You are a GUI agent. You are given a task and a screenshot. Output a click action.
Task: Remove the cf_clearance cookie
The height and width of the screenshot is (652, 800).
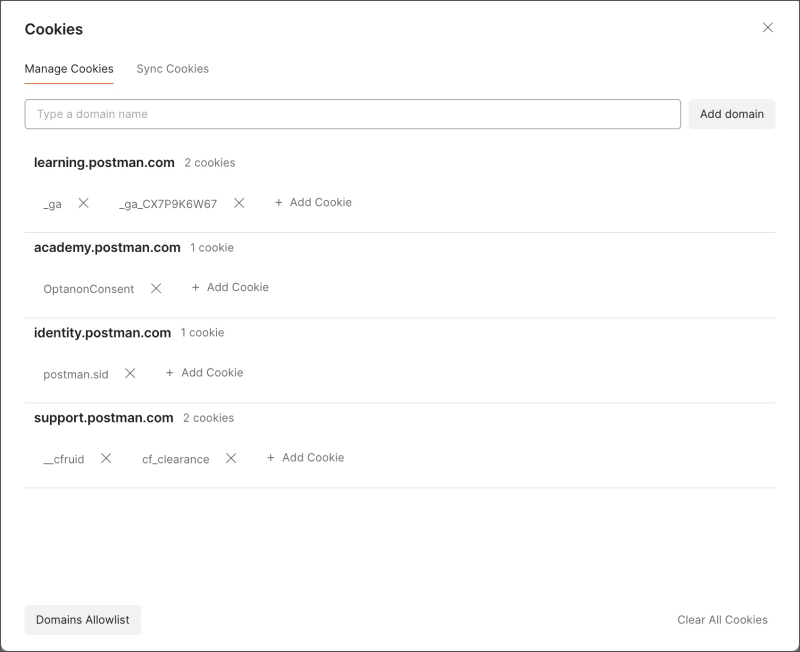click(x=231, y=458)
